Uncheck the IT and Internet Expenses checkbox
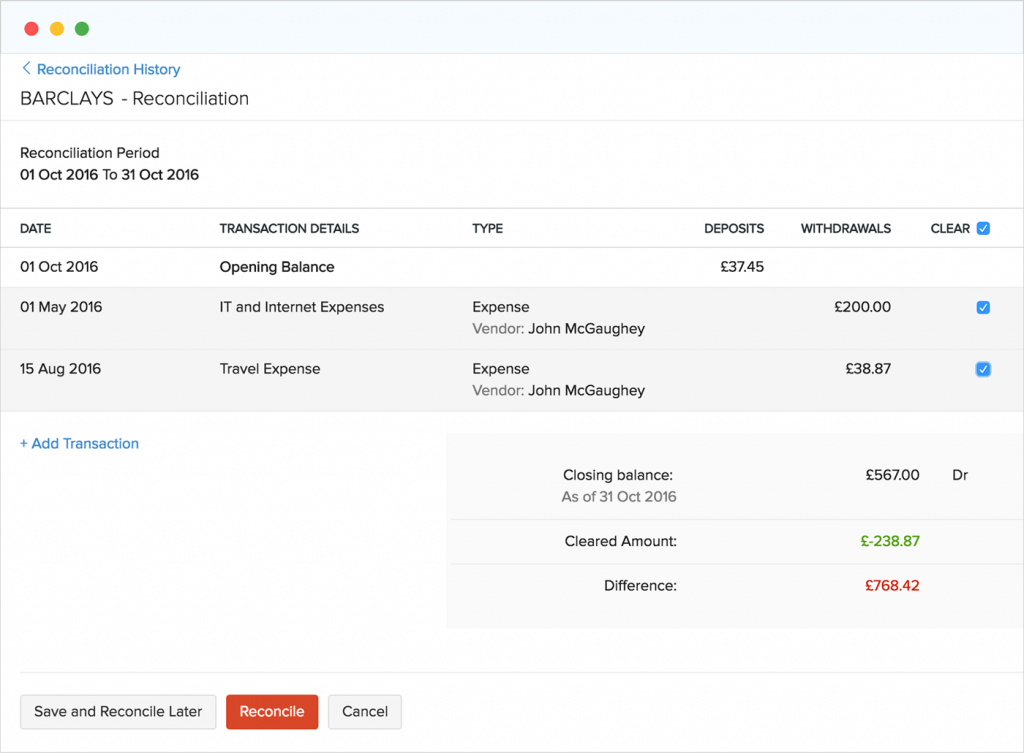The image size is (1024, 753). coord(983,308)
